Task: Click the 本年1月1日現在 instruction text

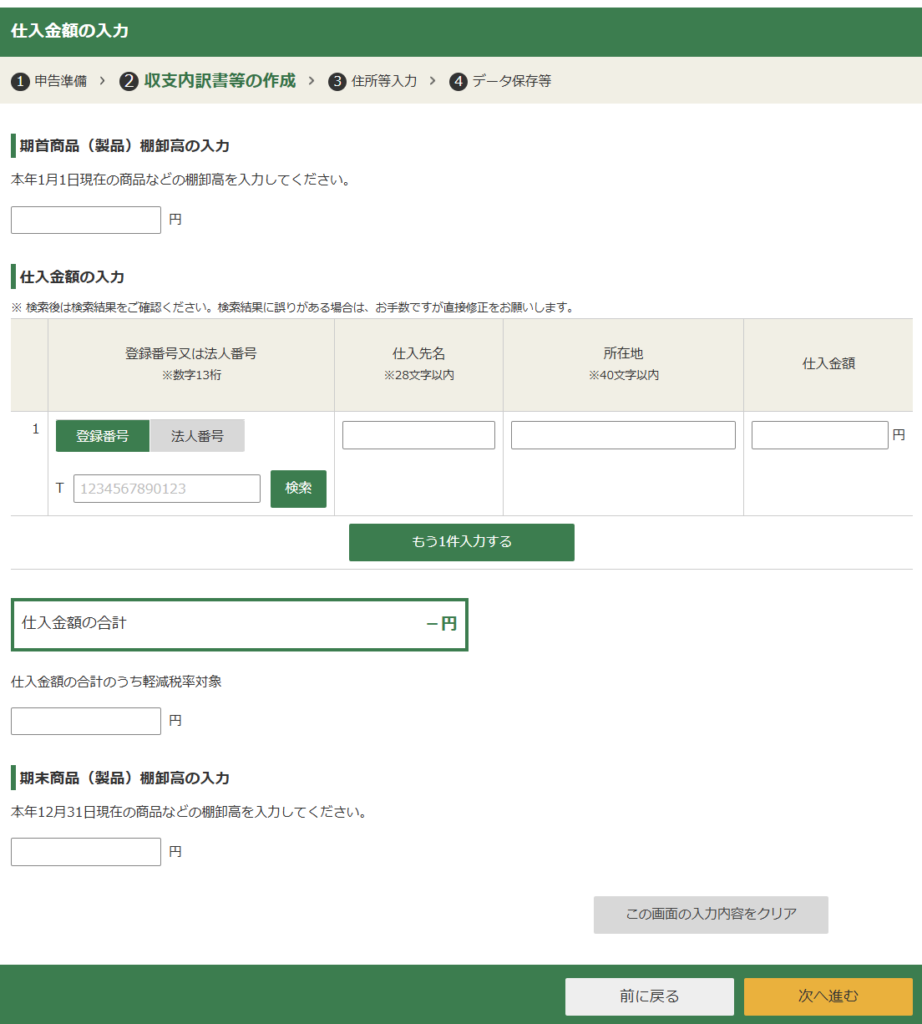Action: [181, 180]
